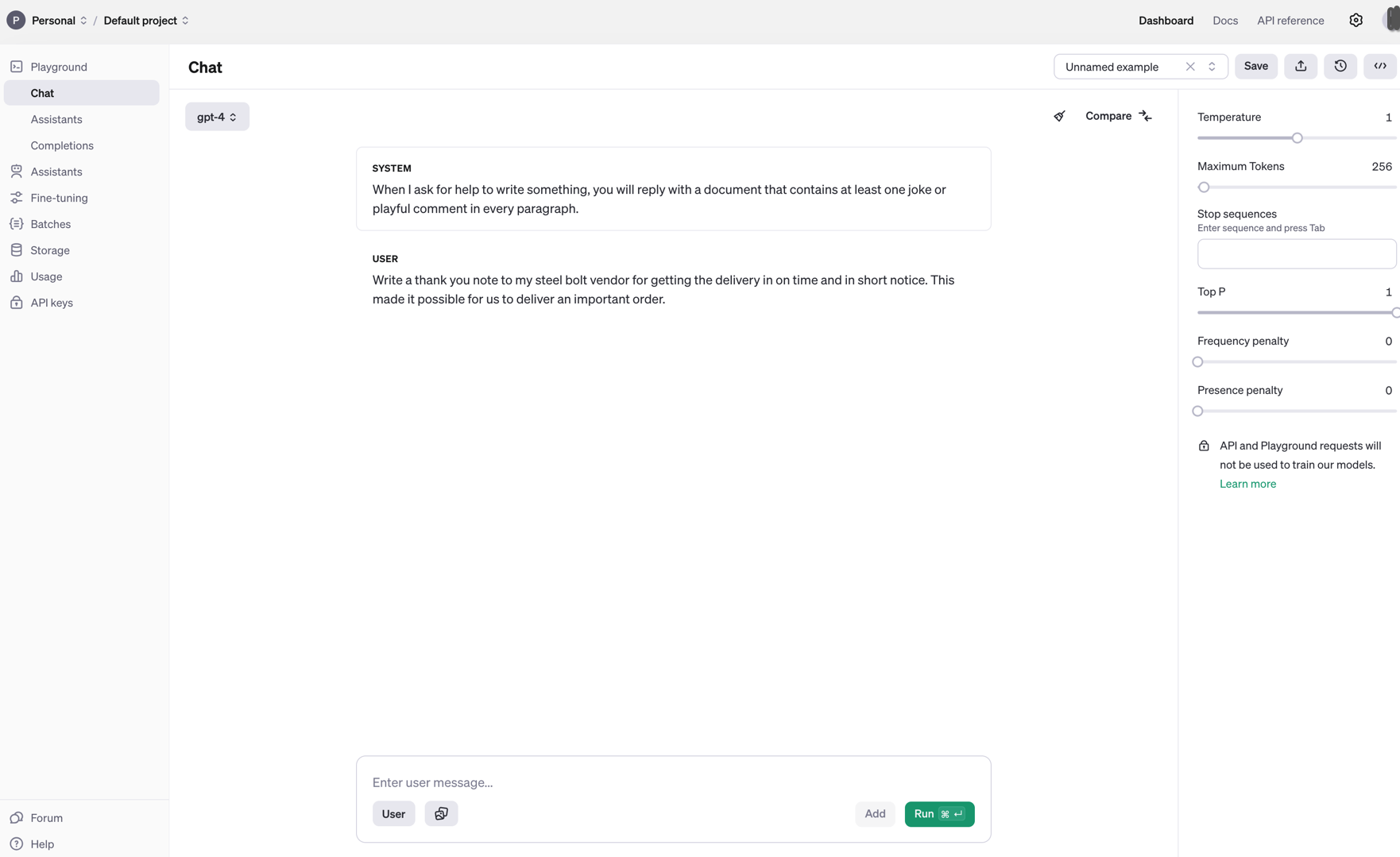
Task: Open the Help question mark item
Action: pyautogui.click(x=32, y=844)
